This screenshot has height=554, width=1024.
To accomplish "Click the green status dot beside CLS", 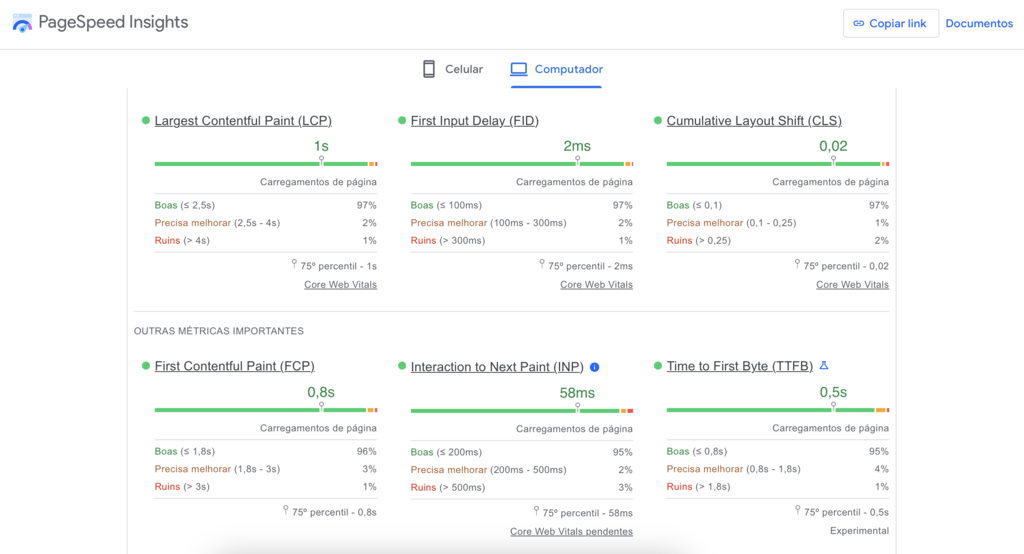I will coord(658,120).
